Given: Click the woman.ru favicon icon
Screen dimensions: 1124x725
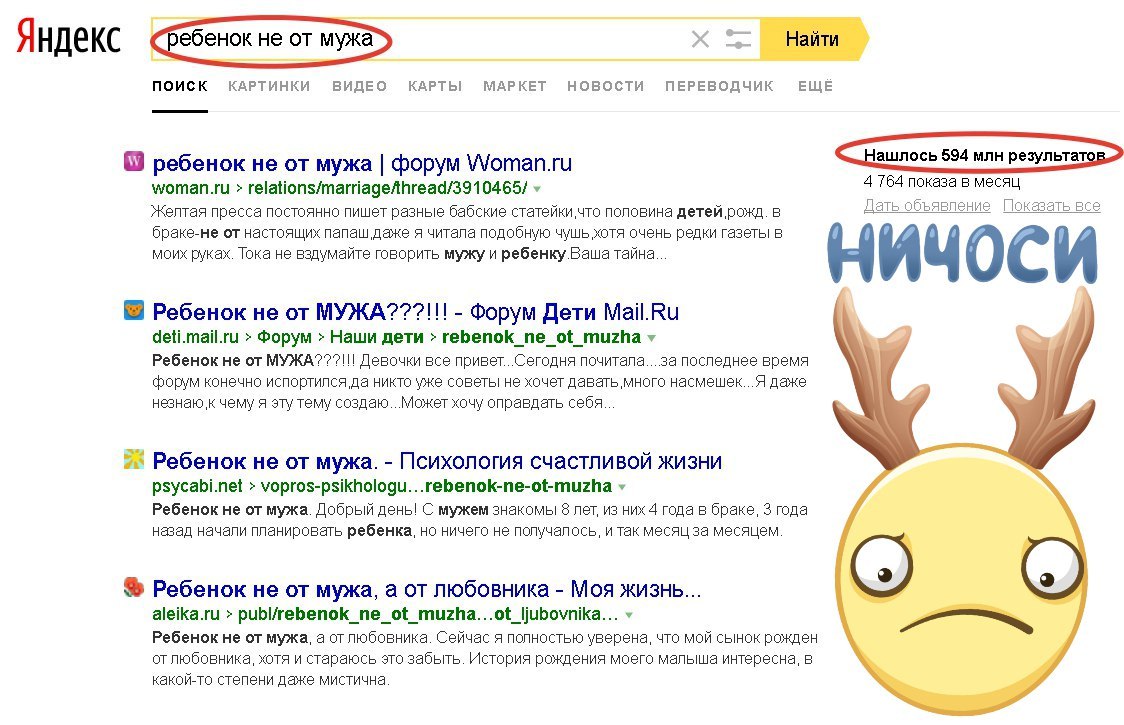Looking at the screenshot, I should (x=134, y=161).
